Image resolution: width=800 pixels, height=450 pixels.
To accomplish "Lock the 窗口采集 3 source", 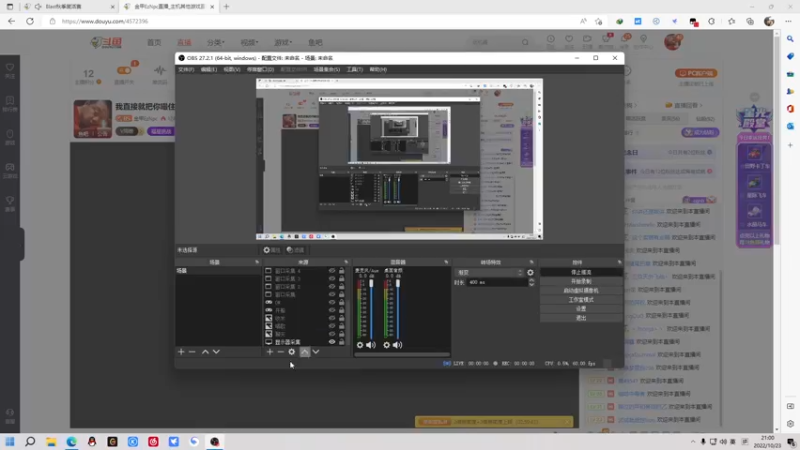I will click(342, 279).
